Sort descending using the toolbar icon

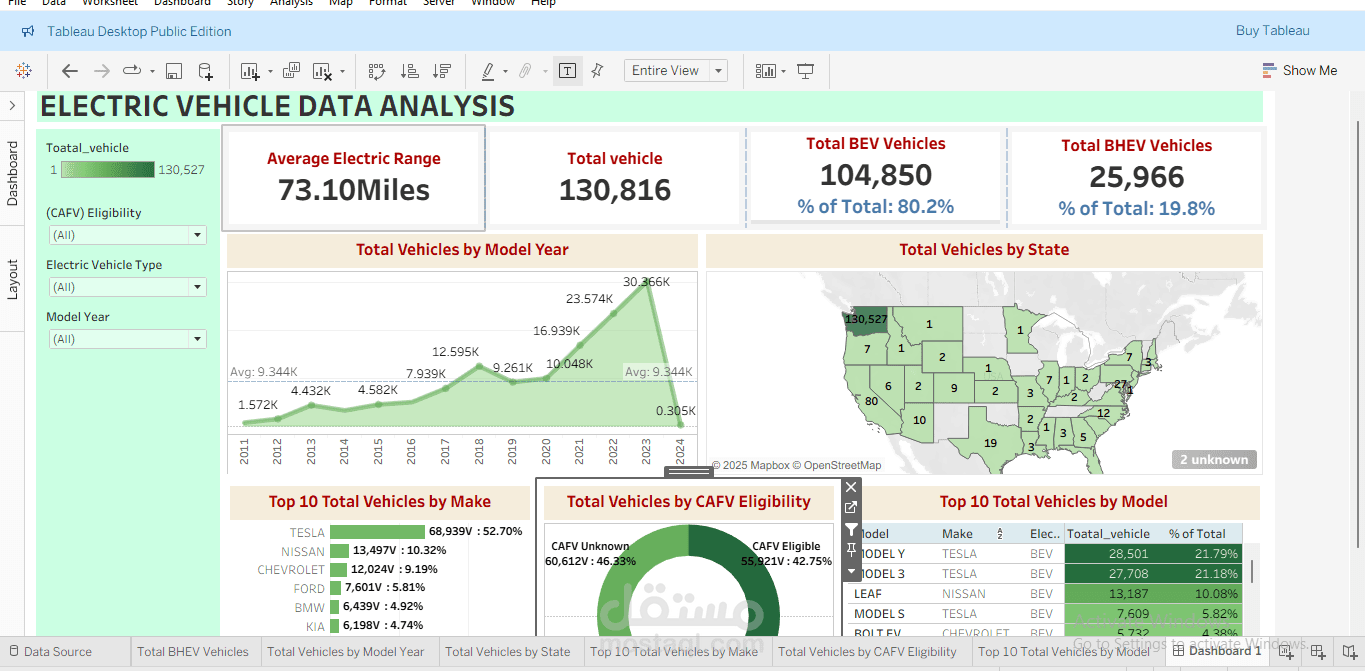pyautogui.click(x=441, y=71)
